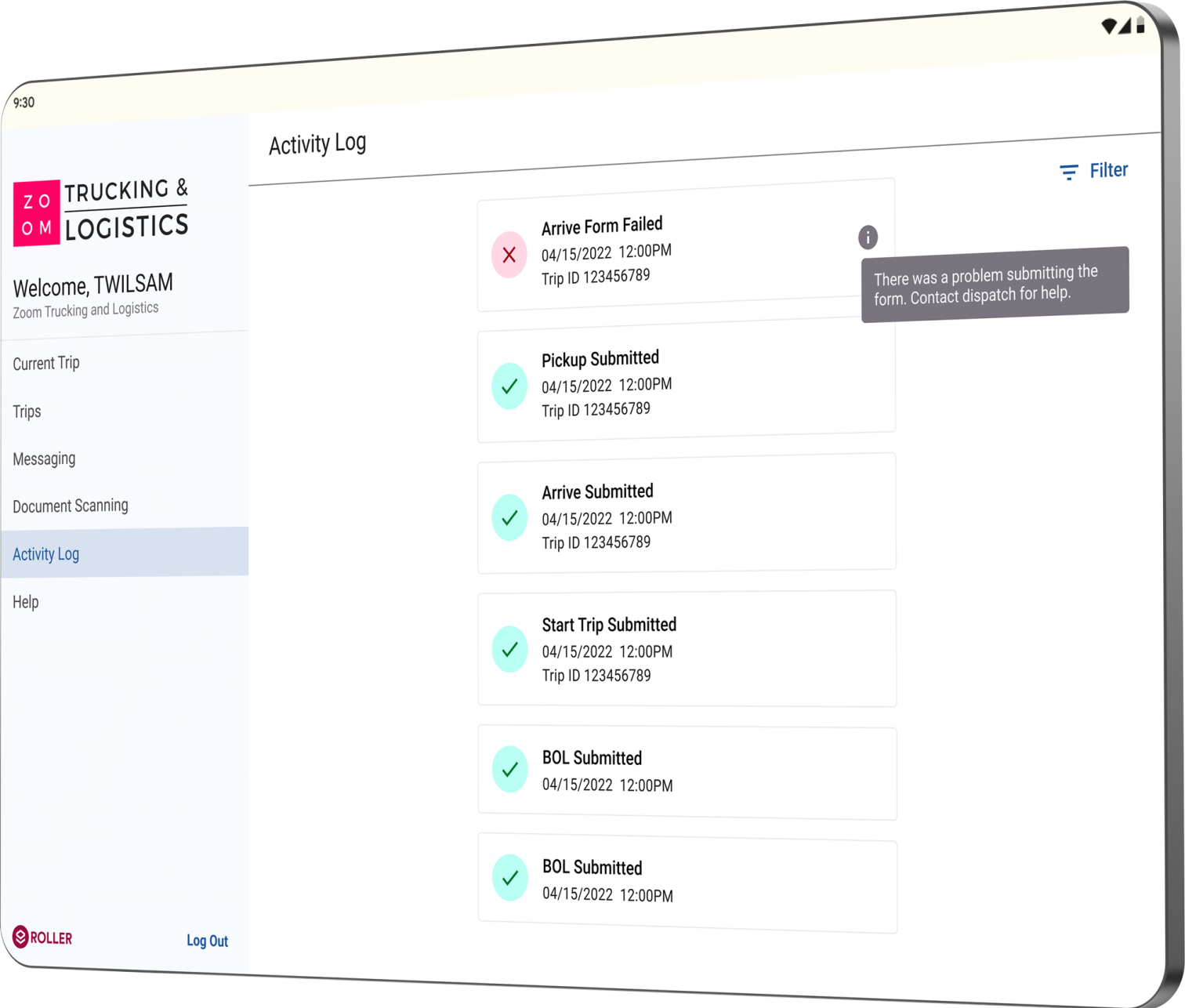The width and height of the screenshot is (1185, 1008).
Task: Log Out of the app
Action: (x=207, y=941)
